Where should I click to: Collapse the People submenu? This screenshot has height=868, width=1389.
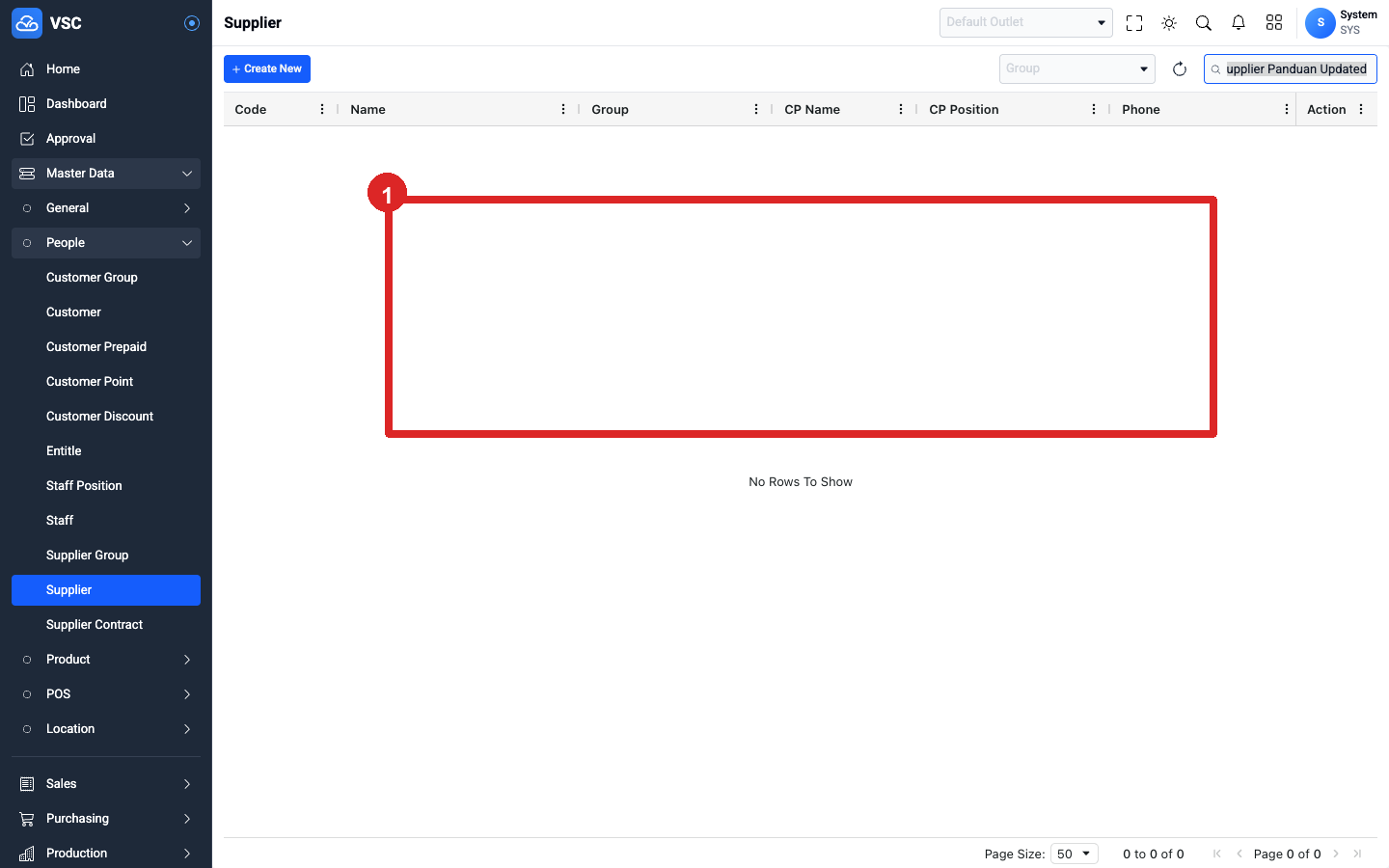click(106, 243)
